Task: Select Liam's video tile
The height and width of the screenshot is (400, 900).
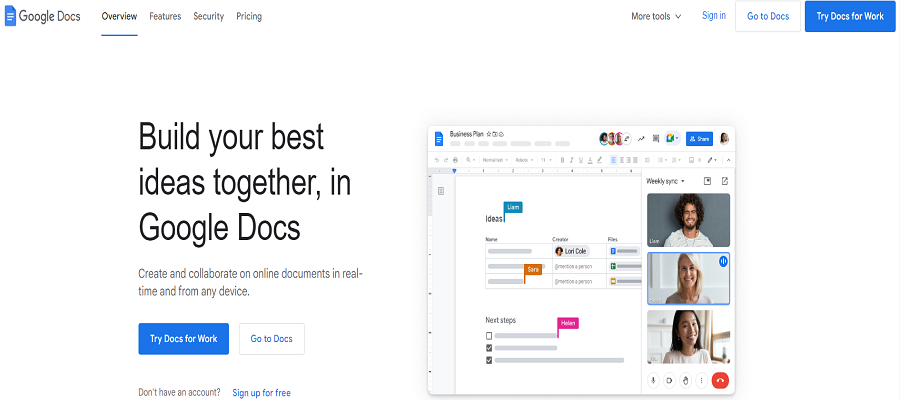Action: pos(688,220)
